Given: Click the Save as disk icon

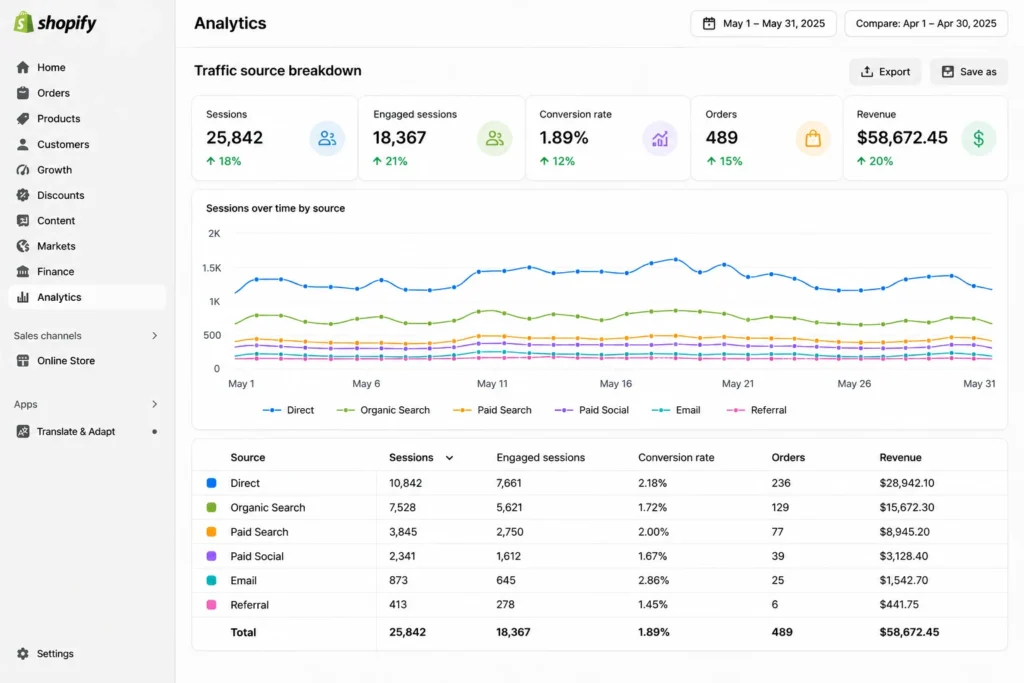Looking at the screenshot, I should click(x=948, y=72).
